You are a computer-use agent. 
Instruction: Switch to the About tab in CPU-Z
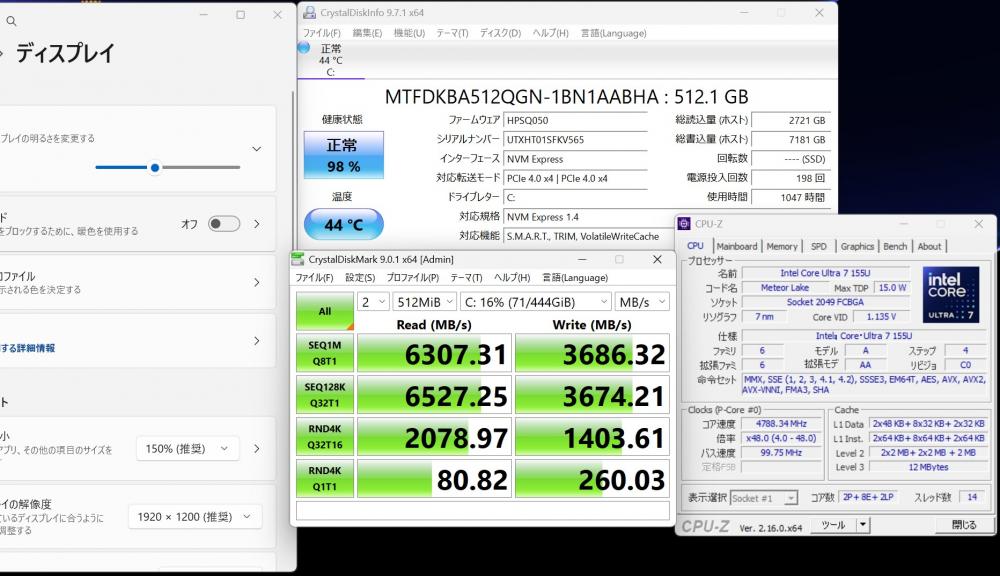tap(929, 246)
